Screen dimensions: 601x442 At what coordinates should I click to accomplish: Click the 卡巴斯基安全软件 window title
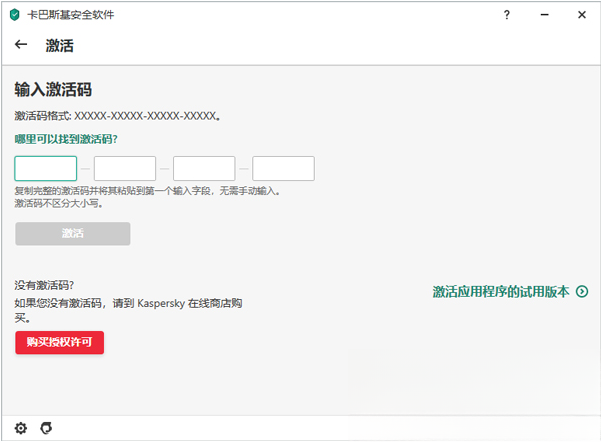(x=71, y=15)
